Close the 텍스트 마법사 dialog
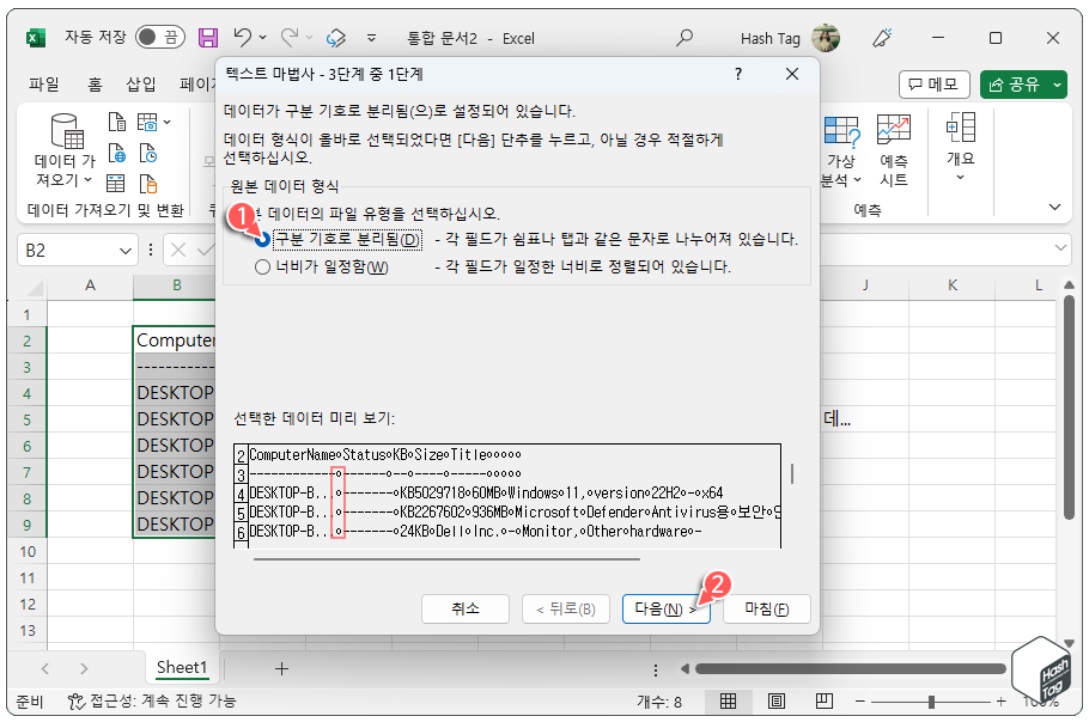 point(792,74)
